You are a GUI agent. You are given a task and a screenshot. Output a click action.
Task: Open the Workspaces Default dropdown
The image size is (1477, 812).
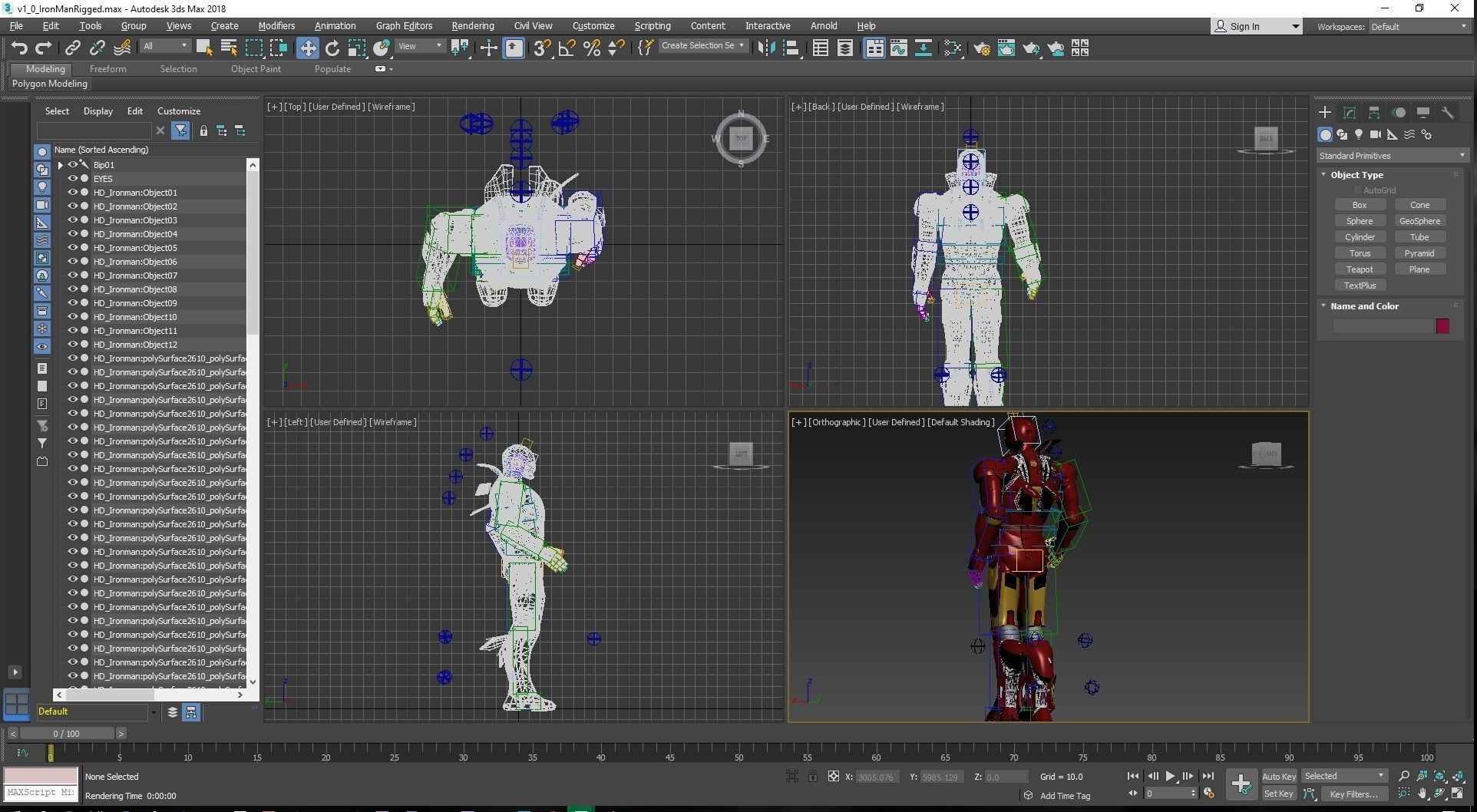[x=1419, y=26]
